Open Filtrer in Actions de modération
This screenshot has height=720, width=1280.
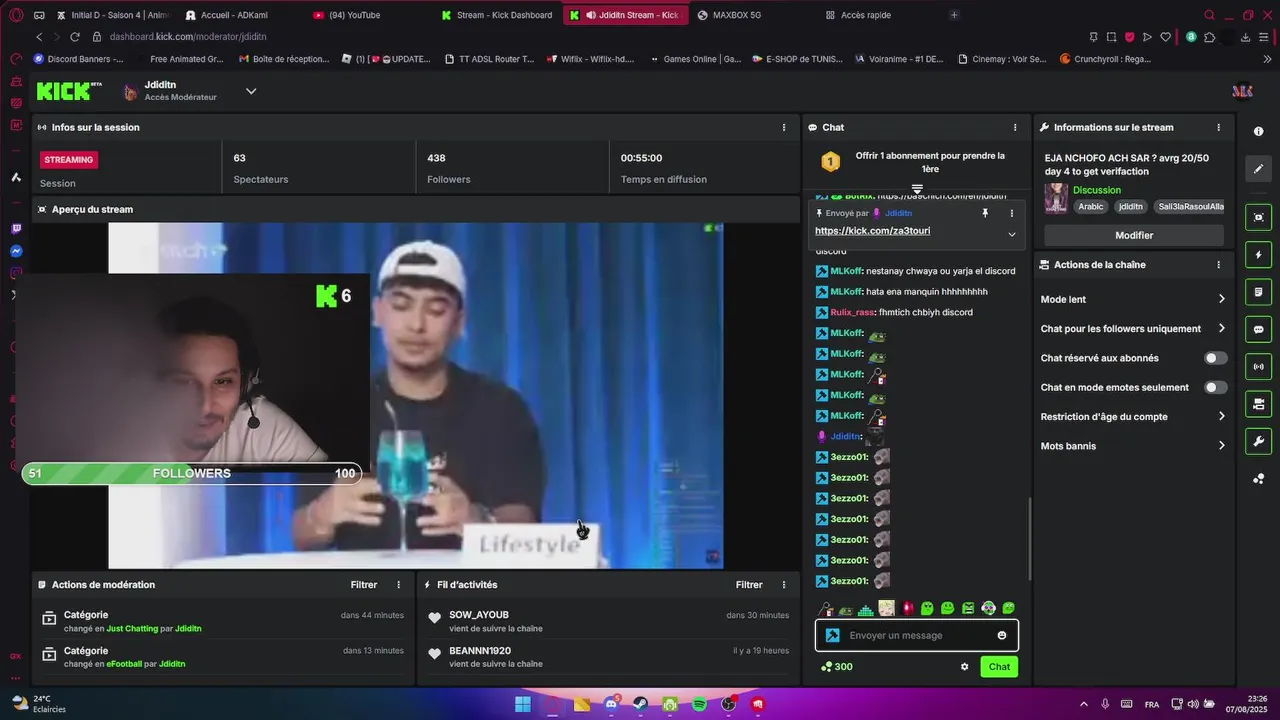pyautogui.click(x=364, y=585)
